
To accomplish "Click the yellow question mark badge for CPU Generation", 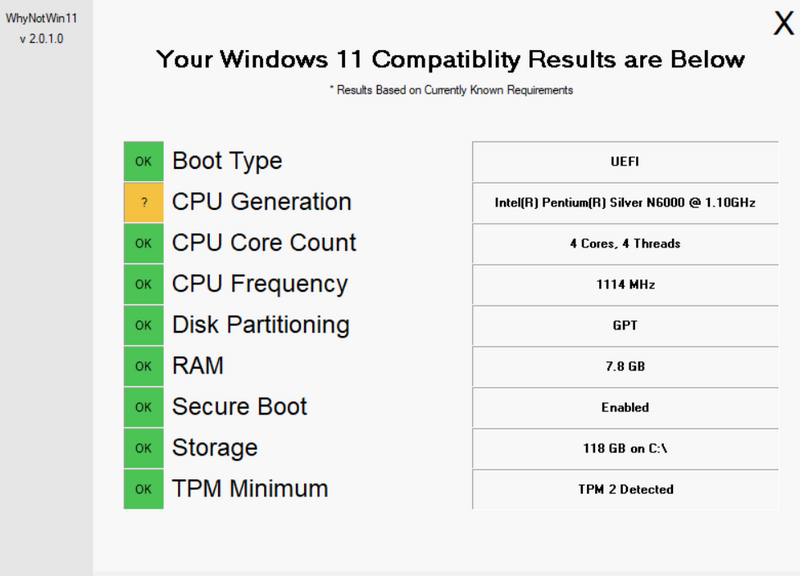I will coord(143,203).
